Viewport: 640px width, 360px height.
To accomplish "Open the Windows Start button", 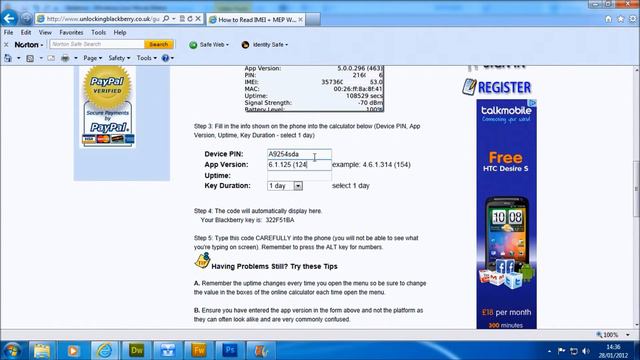I will click(x=12, y=351).
